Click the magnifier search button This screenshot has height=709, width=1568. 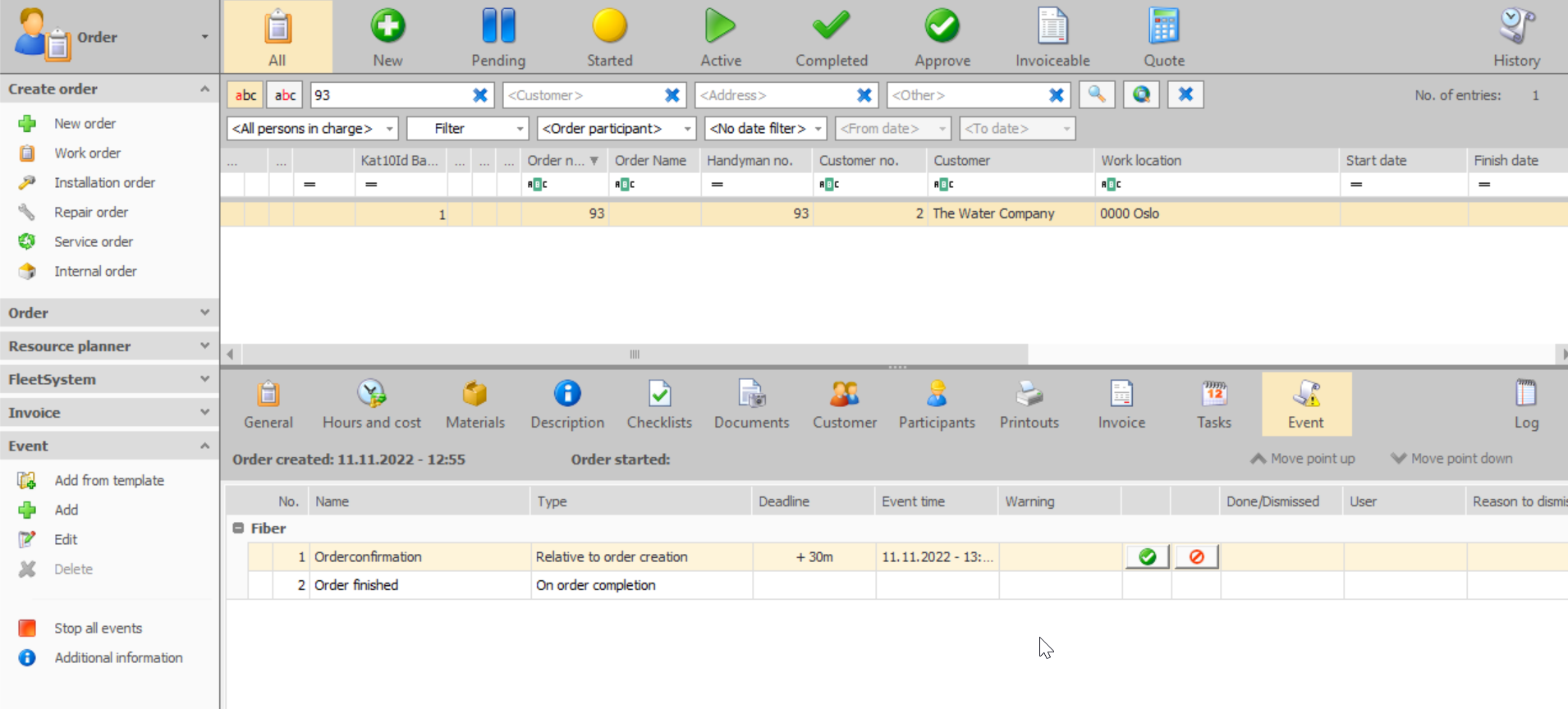click(1097, 94)
